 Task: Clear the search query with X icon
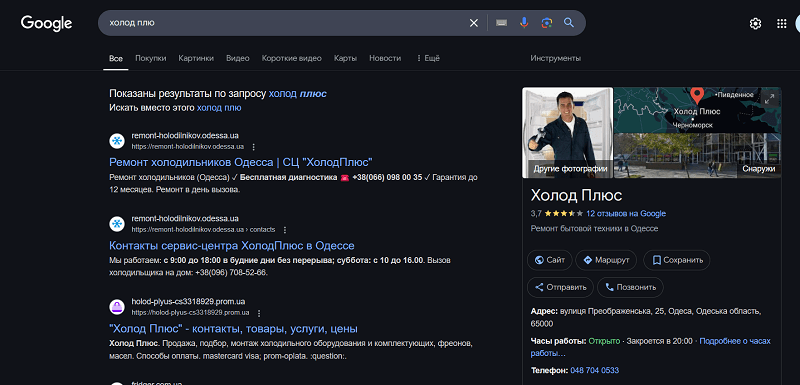474,23
